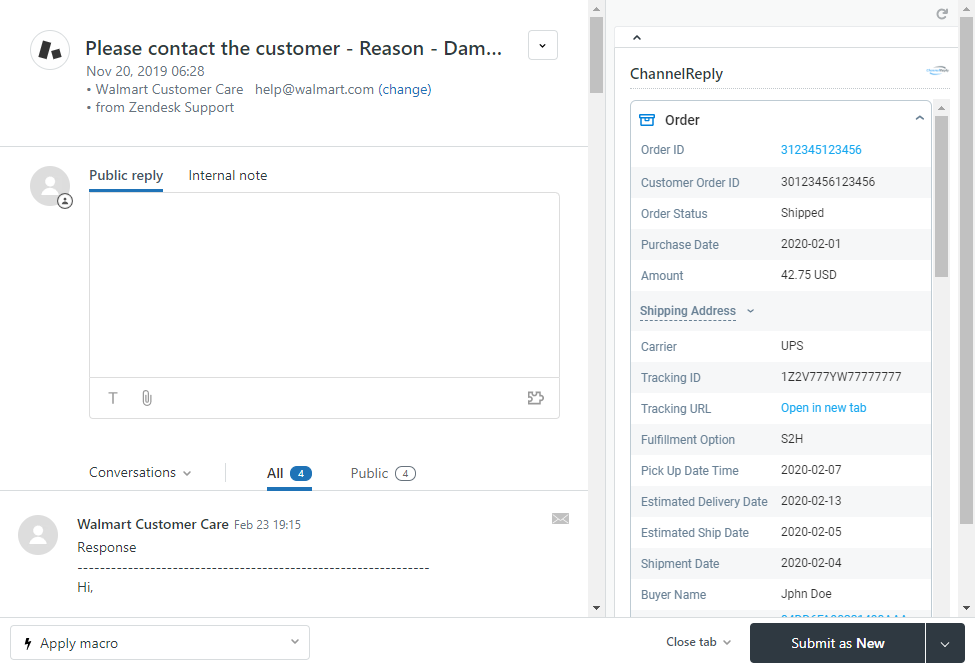
Task: Collapse the Order section chevron
Action: click(x=920, y=118)
